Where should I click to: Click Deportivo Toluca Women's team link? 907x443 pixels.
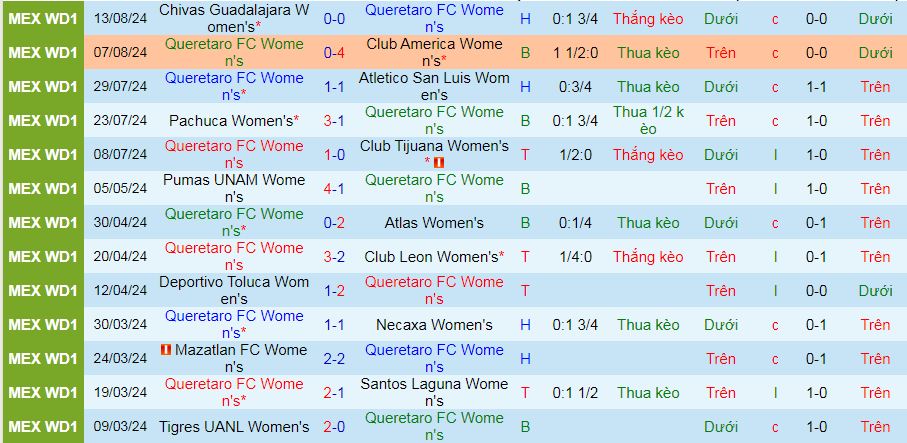(234, 290)
